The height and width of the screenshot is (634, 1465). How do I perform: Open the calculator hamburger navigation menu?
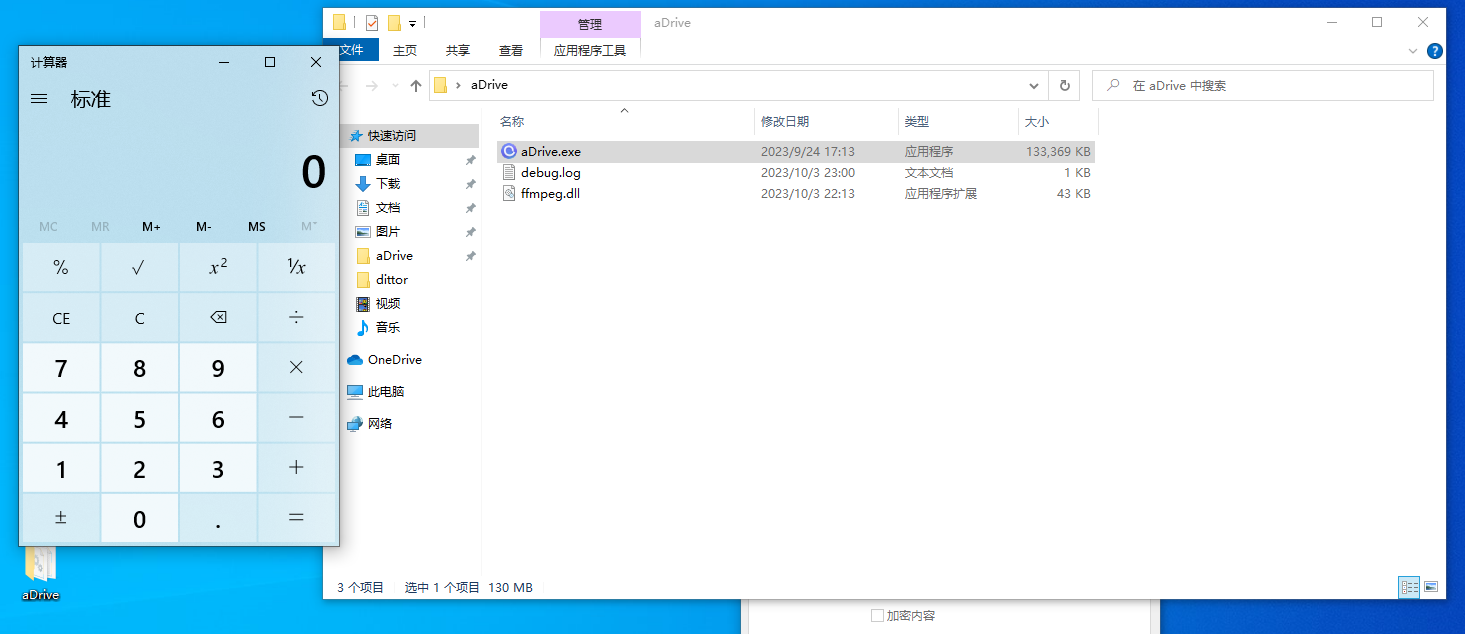[39, 99]
